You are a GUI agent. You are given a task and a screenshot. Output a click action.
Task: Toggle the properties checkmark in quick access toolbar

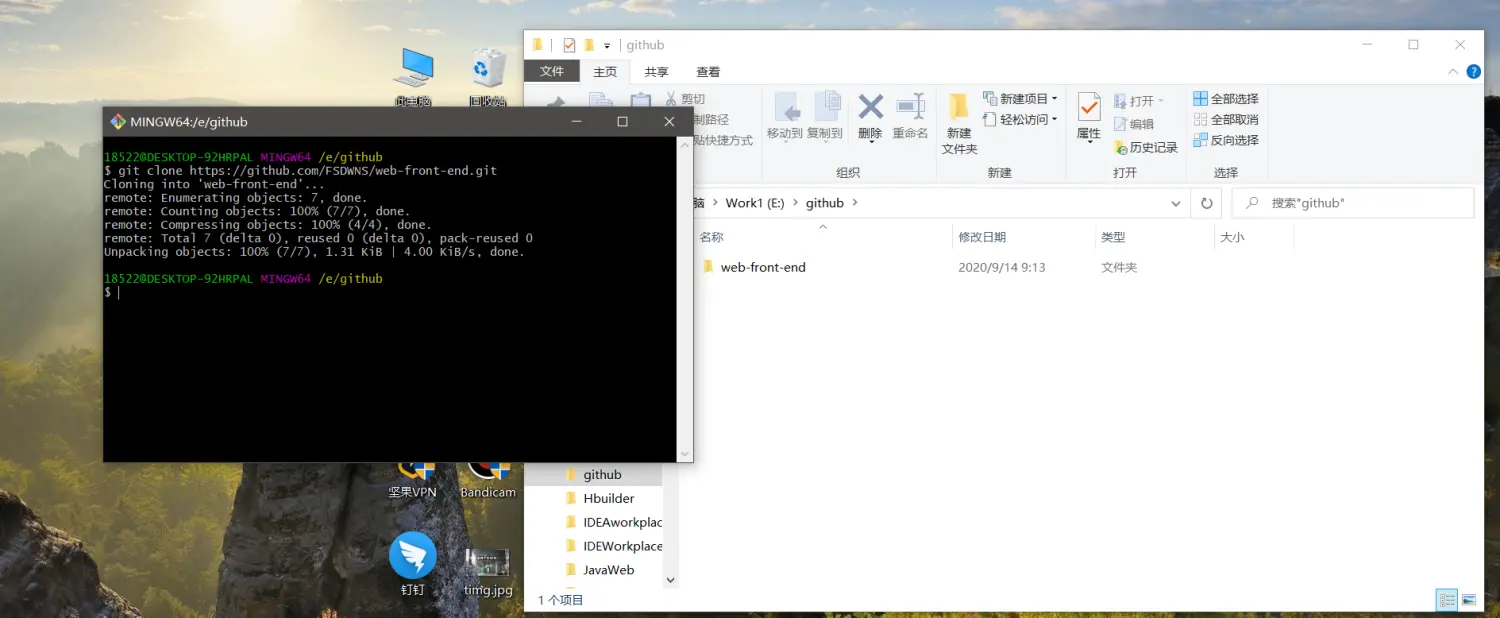coord(569,45)
